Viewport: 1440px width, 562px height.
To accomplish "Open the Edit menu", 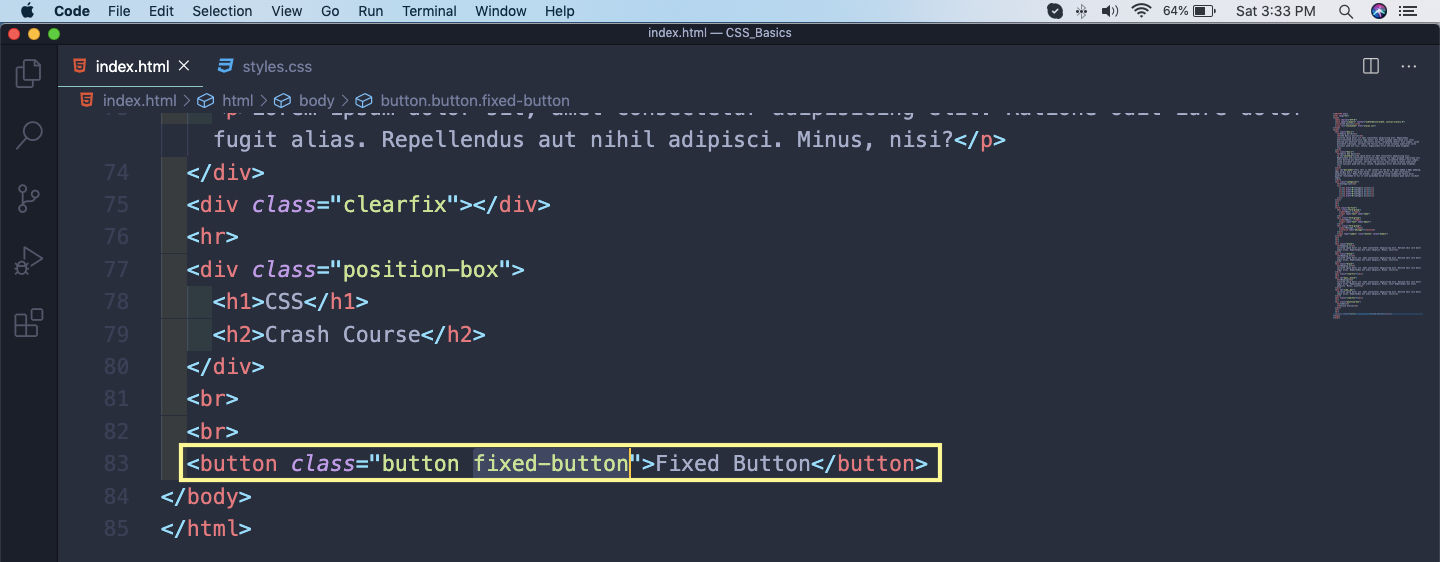I will coord(161,11).
